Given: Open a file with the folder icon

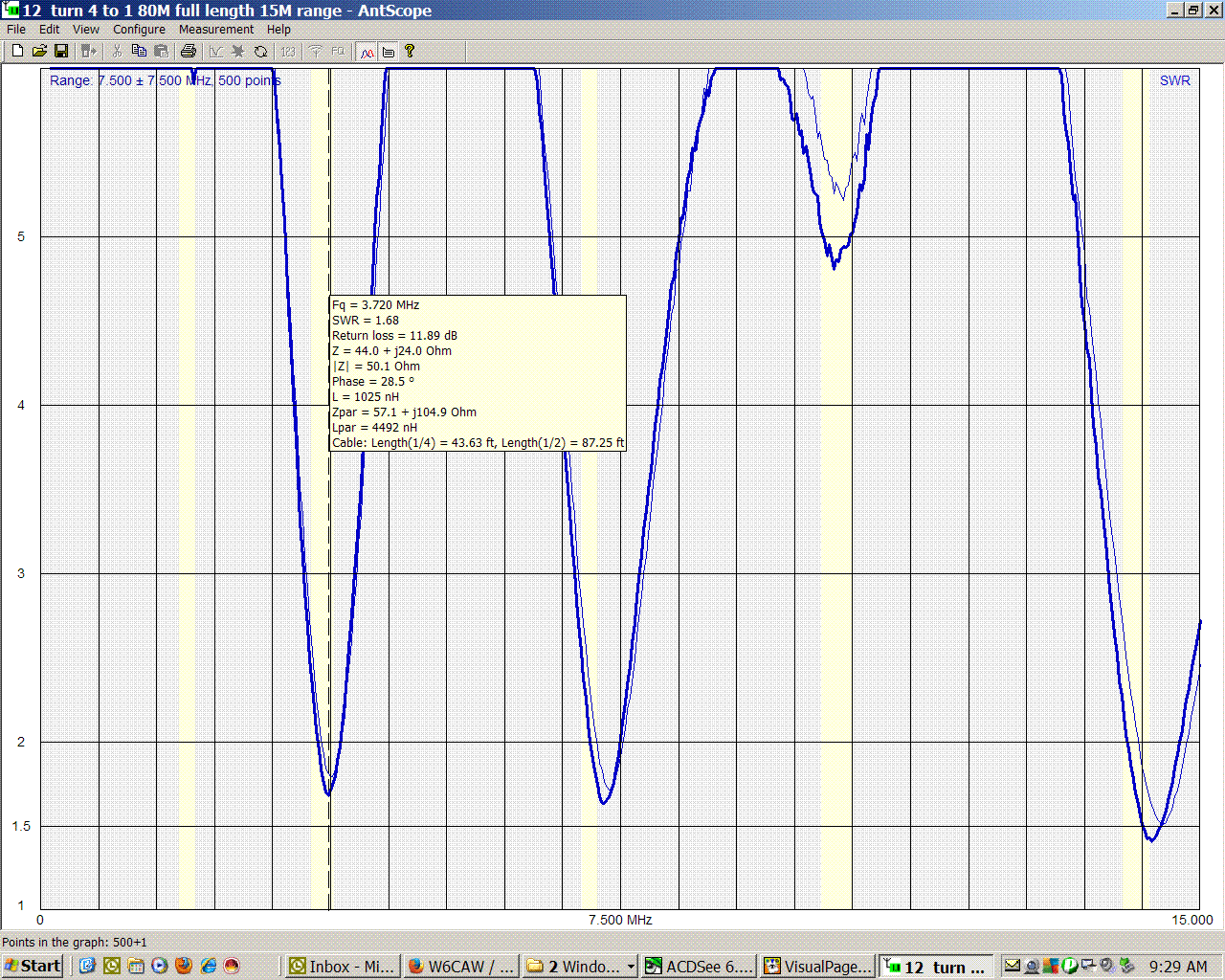Looking at the screenshot, I should coord(39,51).
